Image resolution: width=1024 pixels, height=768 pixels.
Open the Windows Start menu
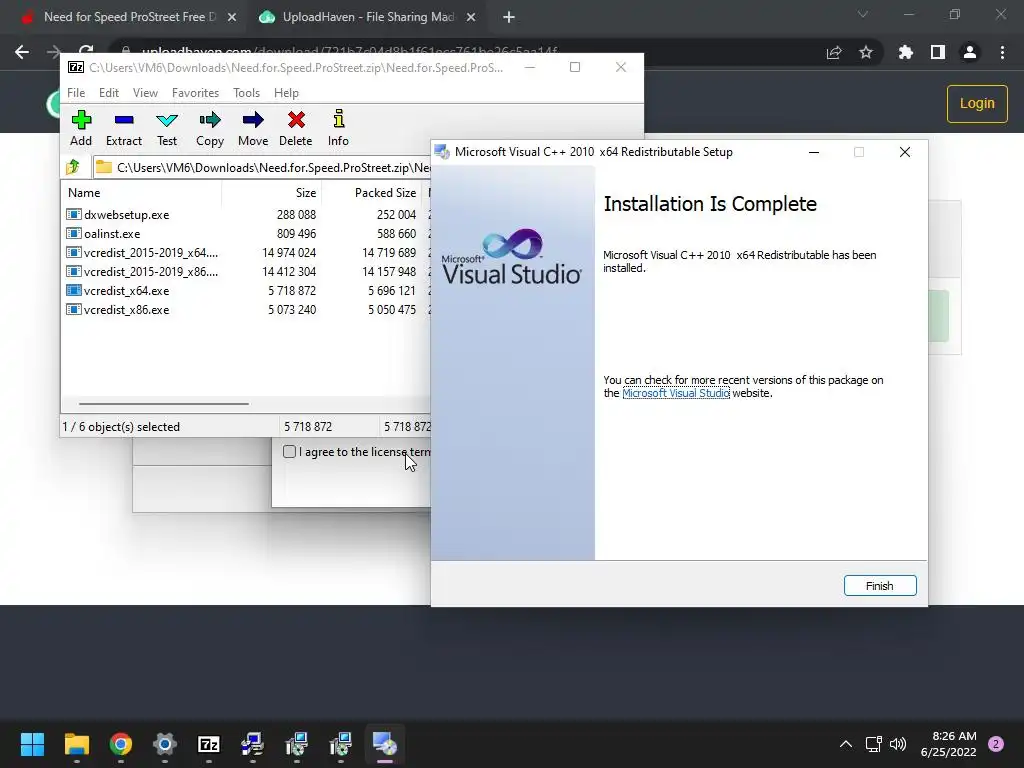(x=32, y=744)
